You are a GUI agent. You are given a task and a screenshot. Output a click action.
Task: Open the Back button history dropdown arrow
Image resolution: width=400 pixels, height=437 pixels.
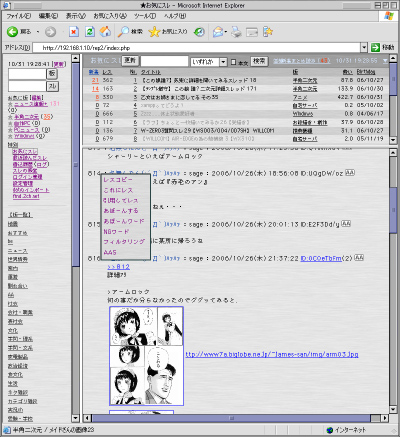[x=38, y=32]
